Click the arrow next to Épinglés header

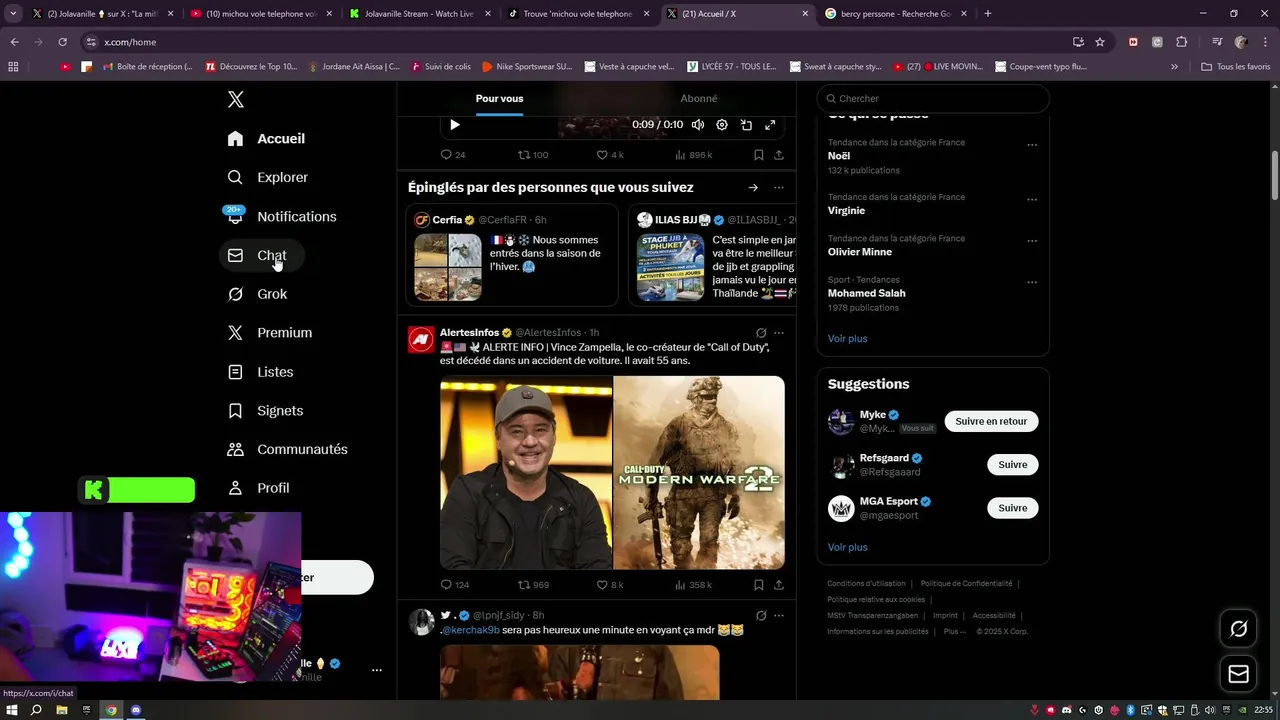point(753,188)
